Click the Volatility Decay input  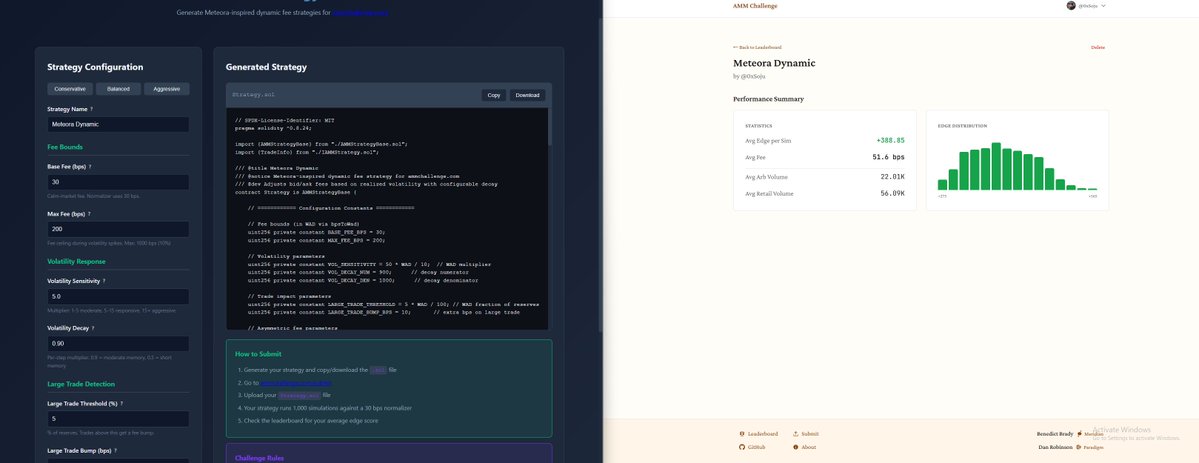[x=118, y=344]
